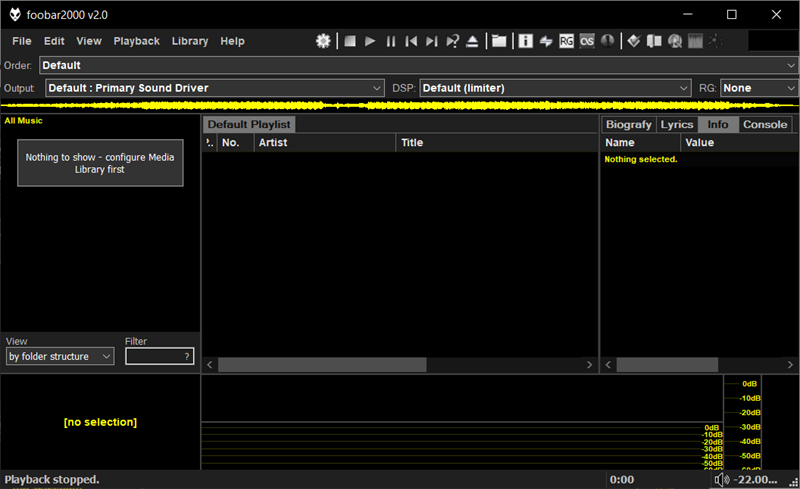Start playback with the Play icon

370,41
